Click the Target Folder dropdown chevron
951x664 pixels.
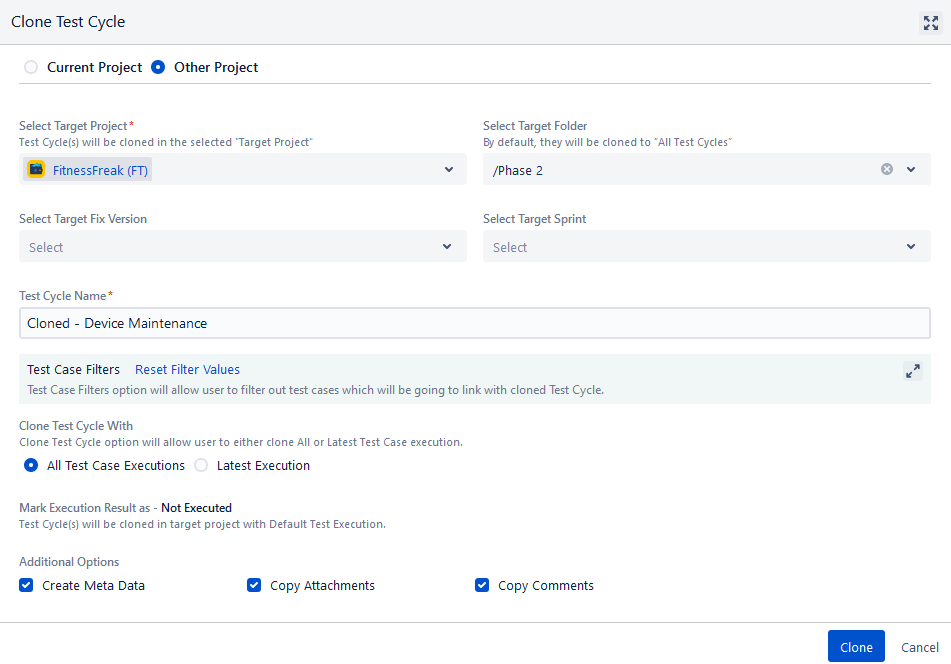911,169
